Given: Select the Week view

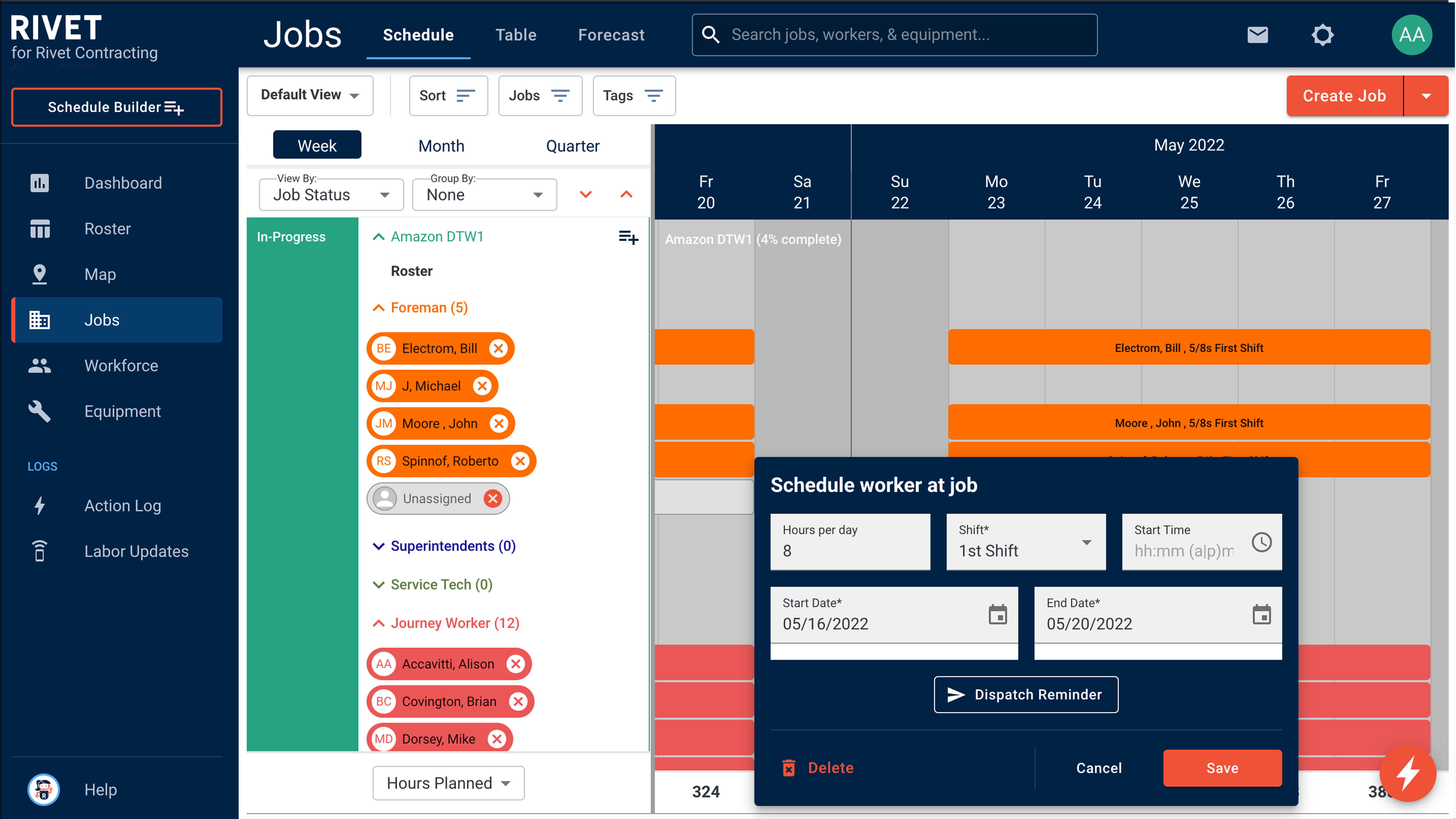Looking at the screenshot, I should 317,146.
